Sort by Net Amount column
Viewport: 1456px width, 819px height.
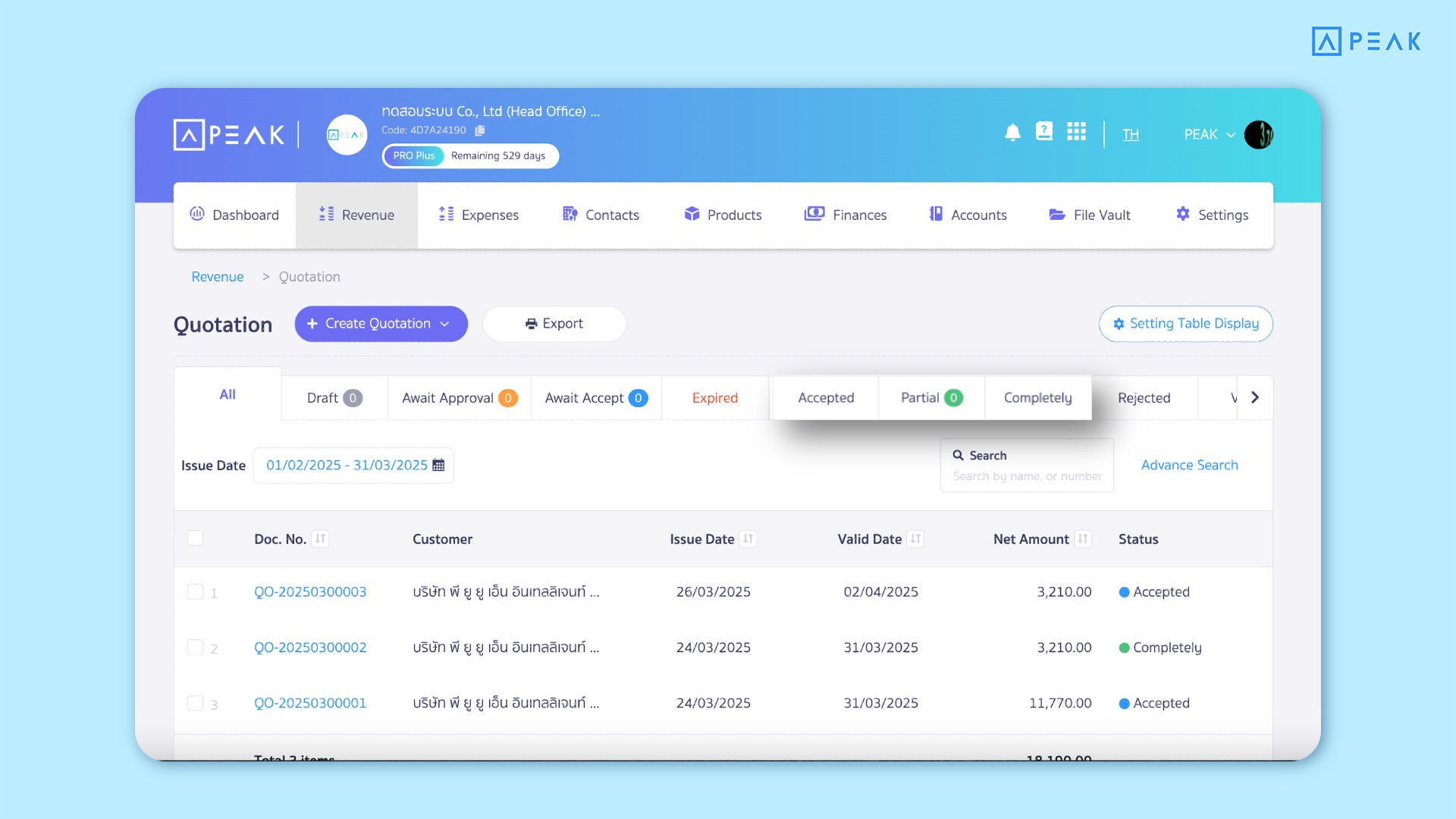point(1083,539)
